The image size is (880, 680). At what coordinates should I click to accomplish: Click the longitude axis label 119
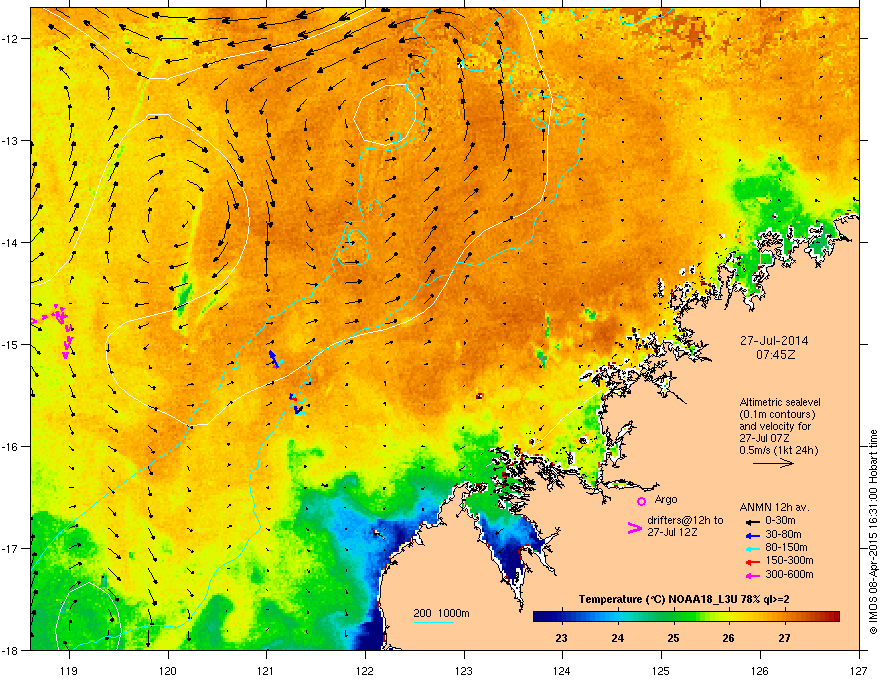(68, 670)
